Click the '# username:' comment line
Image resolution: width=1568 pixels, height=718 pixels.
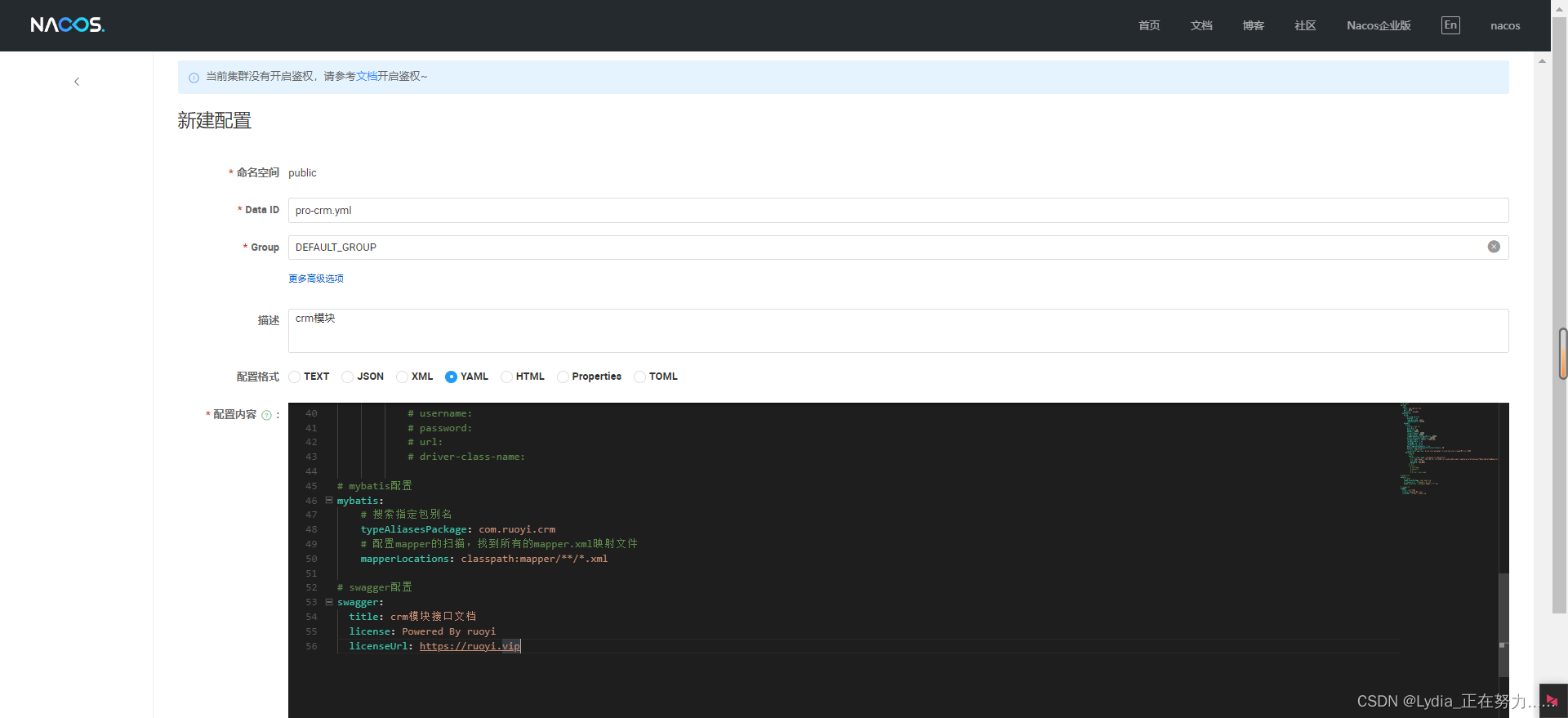point(439,413)
